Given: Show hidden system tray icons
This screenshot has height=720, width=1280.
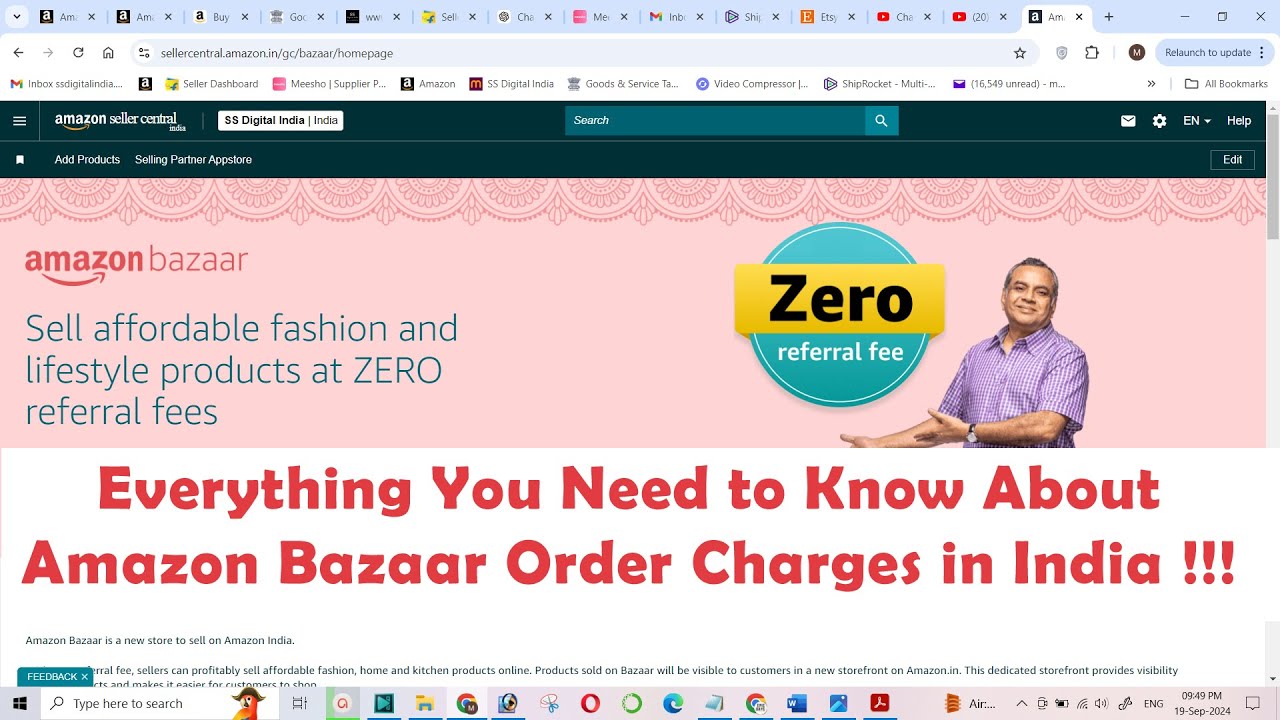Looking at the screenshot, I should 1022,704.
